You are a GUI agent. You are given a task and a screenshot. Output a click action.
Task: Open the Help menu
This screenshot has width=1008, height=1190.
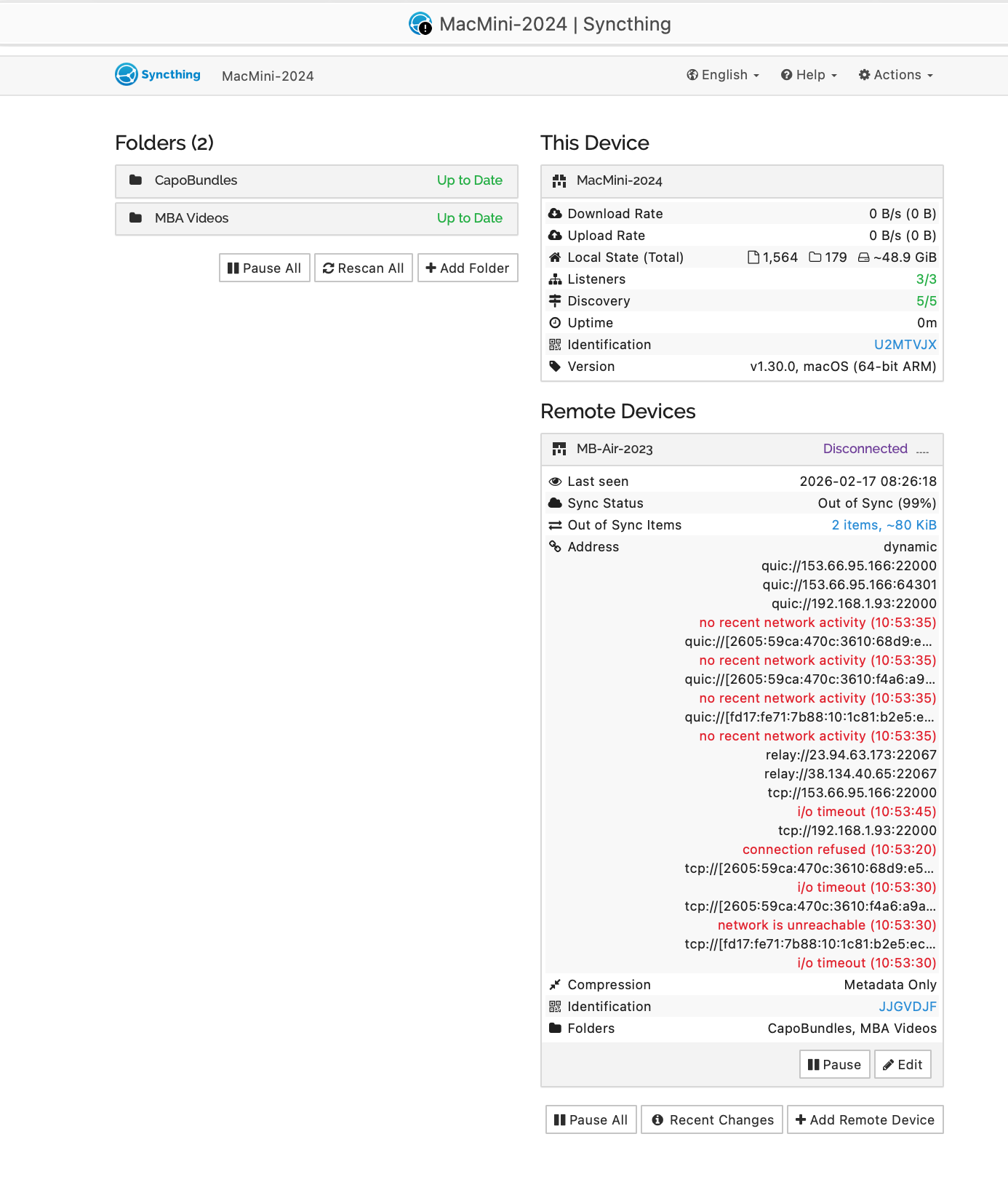[809, 75]
